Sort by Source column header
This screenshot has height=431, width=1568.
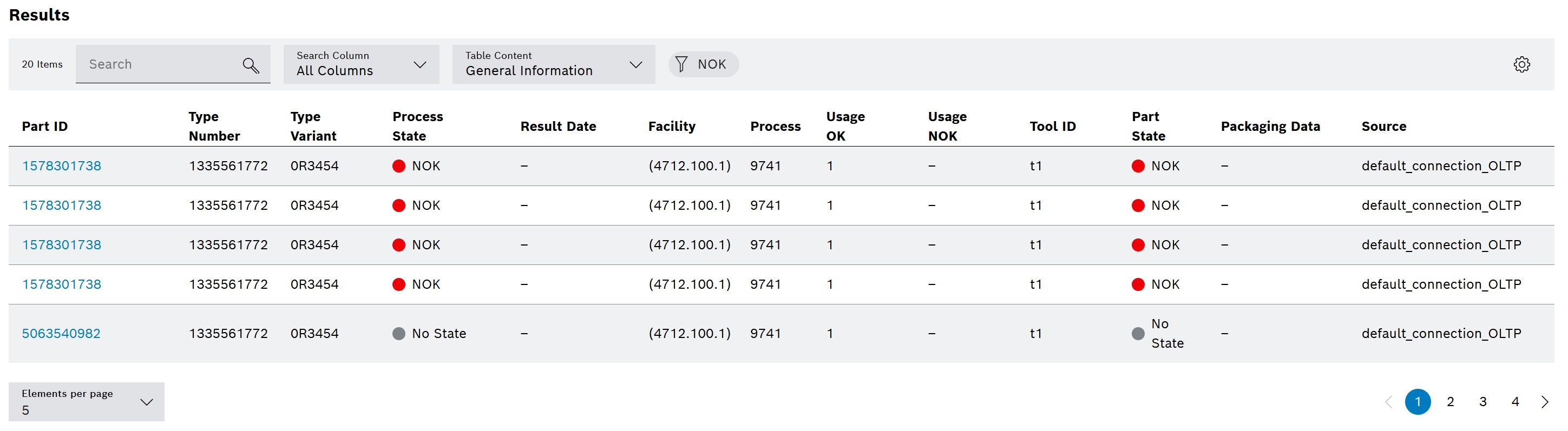[1383, 127]
